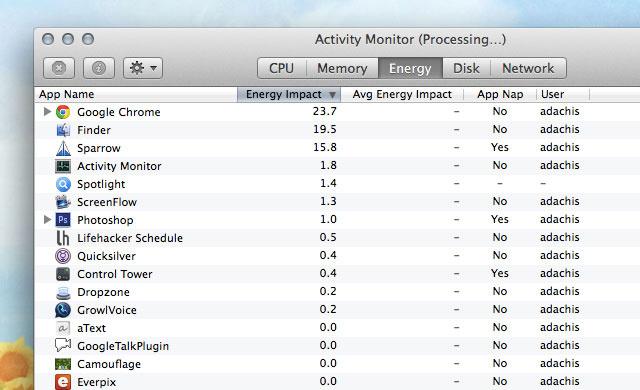
Task: Click the Dropzone app icon
Action: tap(63, 292)
